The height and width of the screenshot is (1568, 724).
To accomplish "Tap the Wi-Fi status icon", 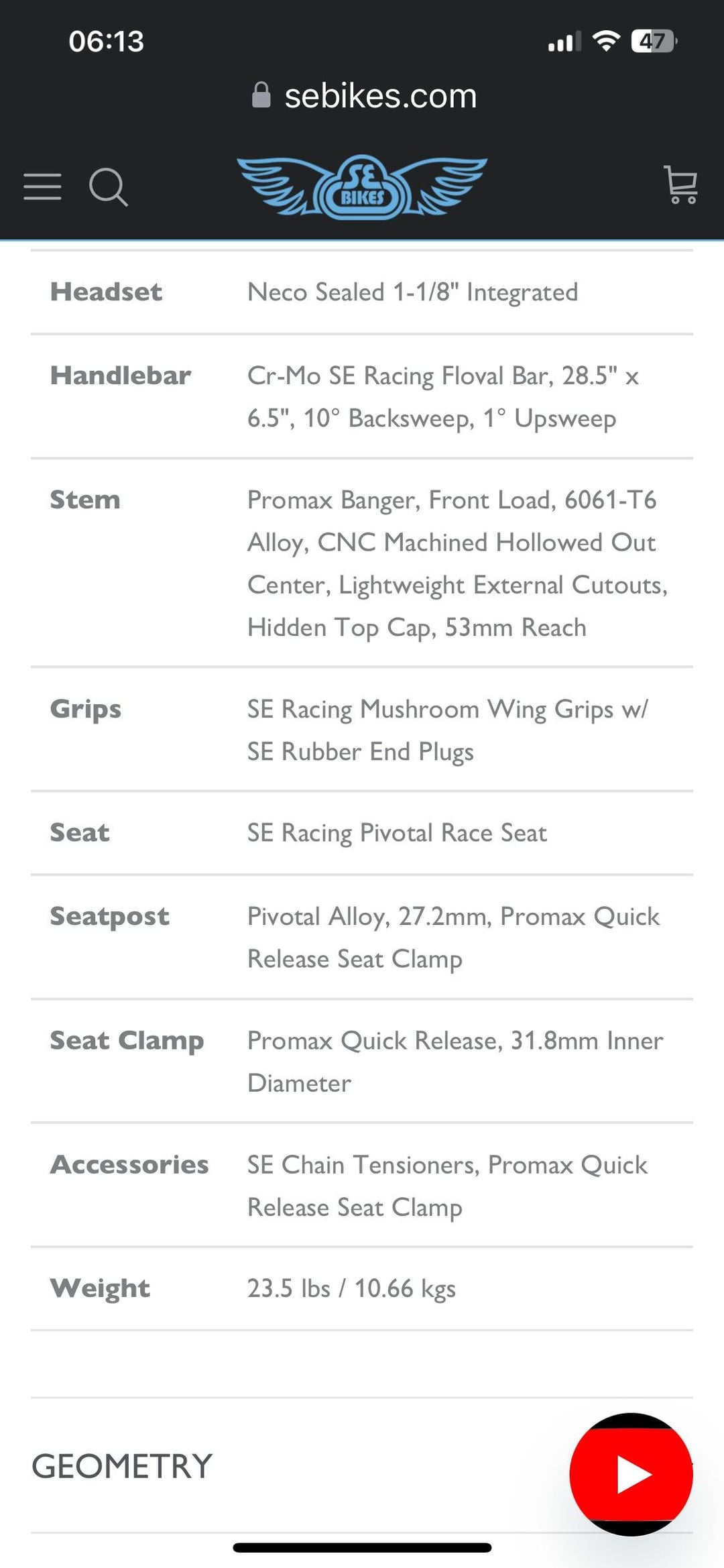I will (x=606, y=42).
